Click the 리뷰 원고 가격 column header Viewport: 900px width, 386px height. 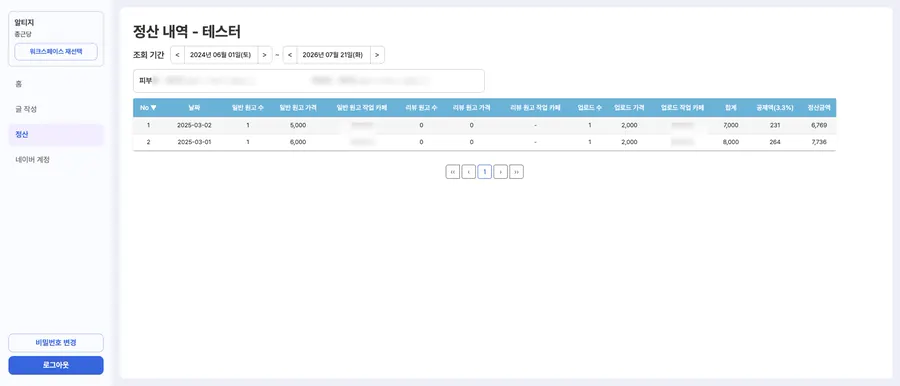(471, 108)
